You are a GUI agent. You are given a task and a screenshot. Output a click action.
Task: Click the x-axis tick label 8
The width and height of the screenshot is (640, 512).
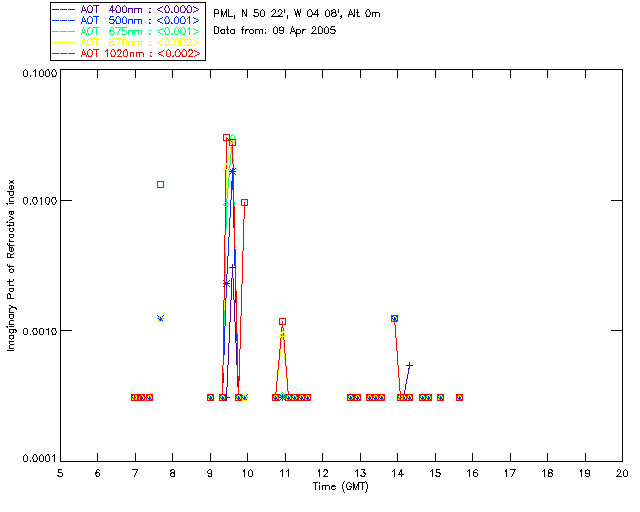pyautogui.click(x=173, y=473)
